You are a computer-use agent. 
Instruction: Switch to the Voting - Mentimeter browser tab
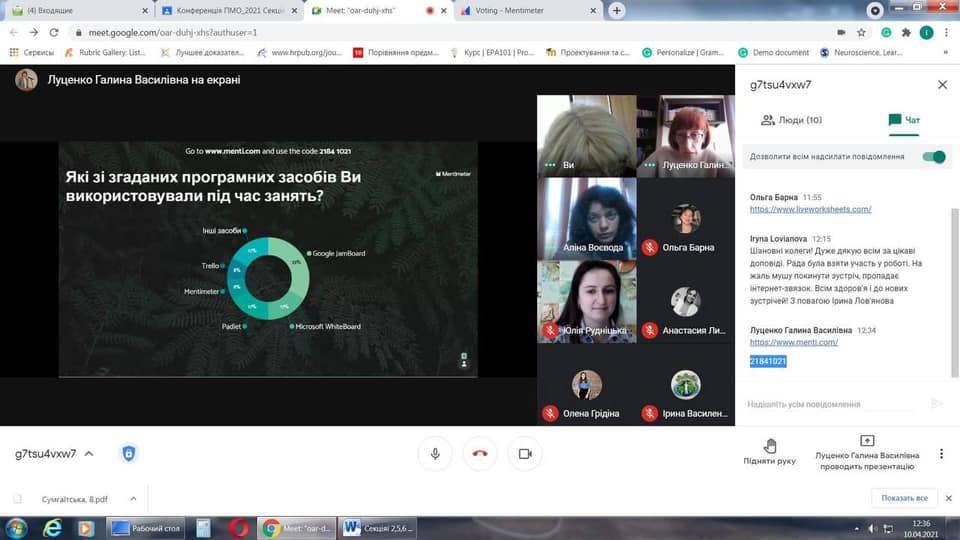[x=528, y=10]
